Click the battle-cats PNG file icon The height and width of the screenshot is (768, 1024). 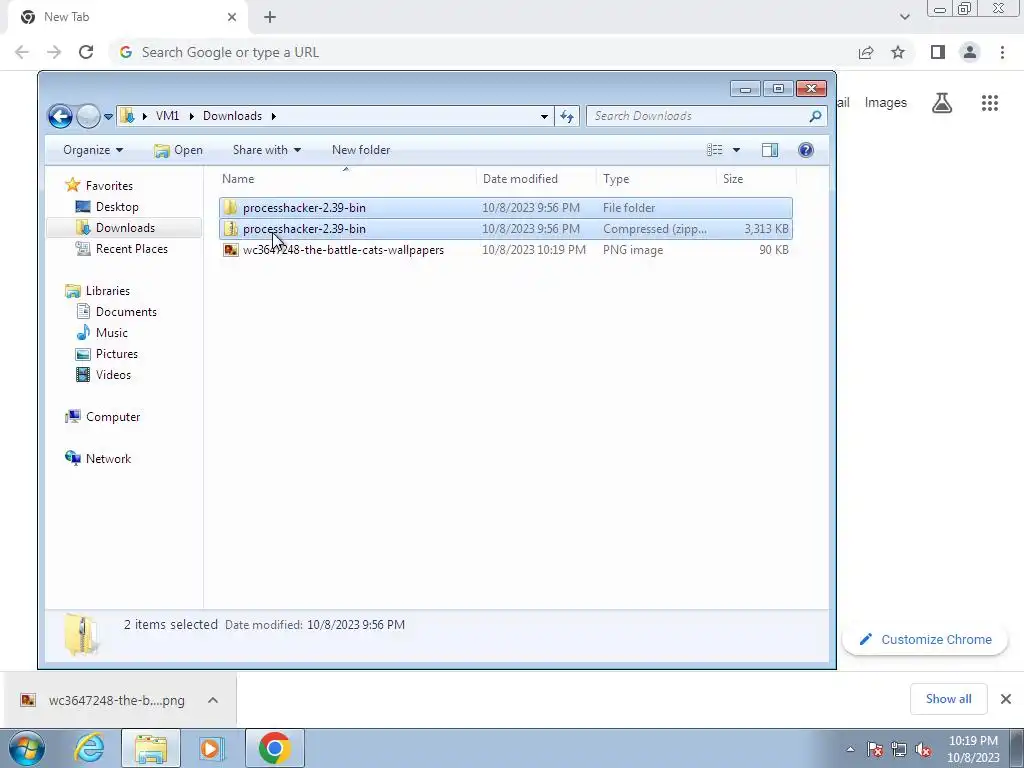click(231, 250)
